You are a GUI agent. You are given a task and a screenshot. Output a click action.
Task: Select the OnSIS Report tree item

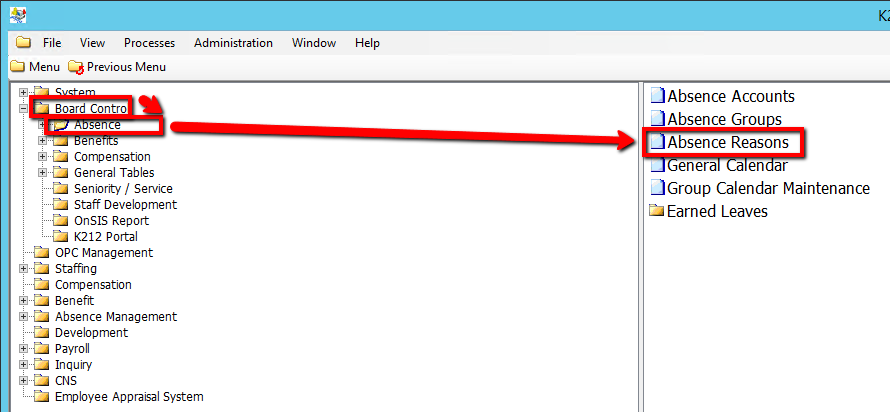coord(111,221)
